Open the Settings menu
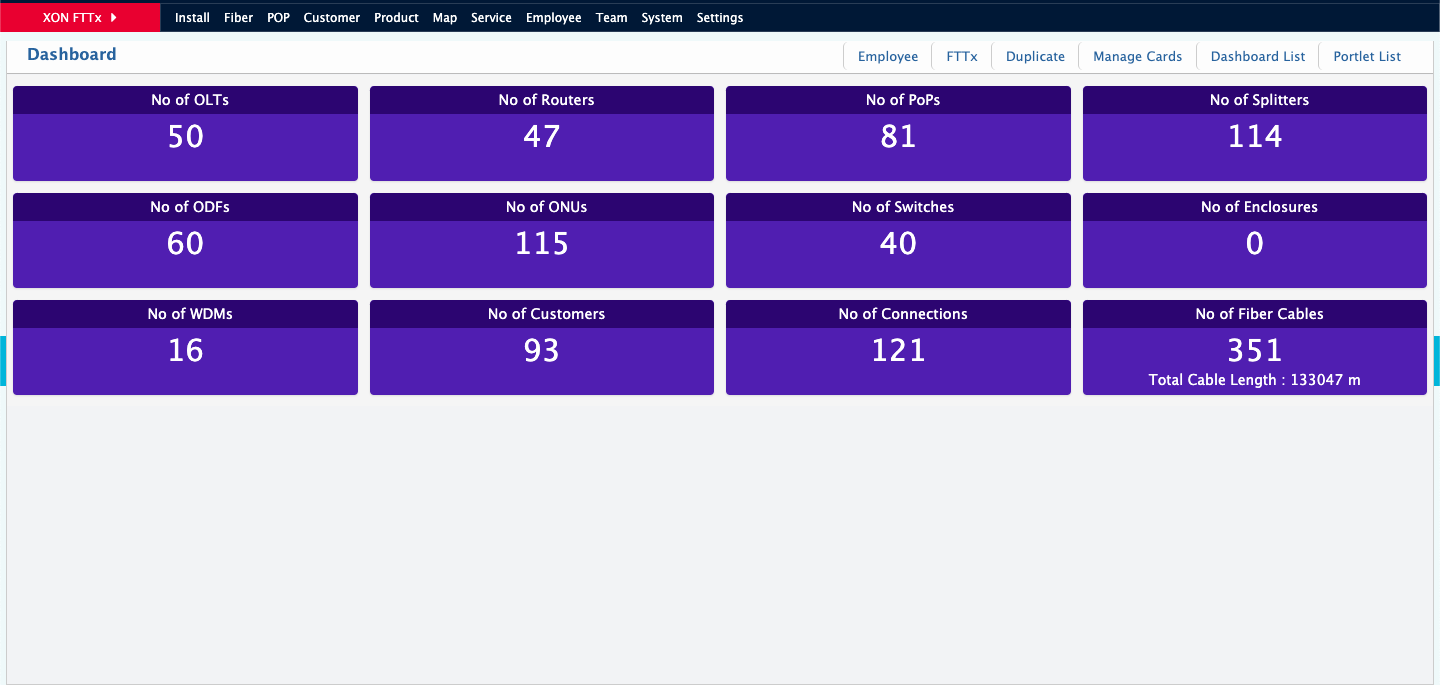 (x=719, y=18)
